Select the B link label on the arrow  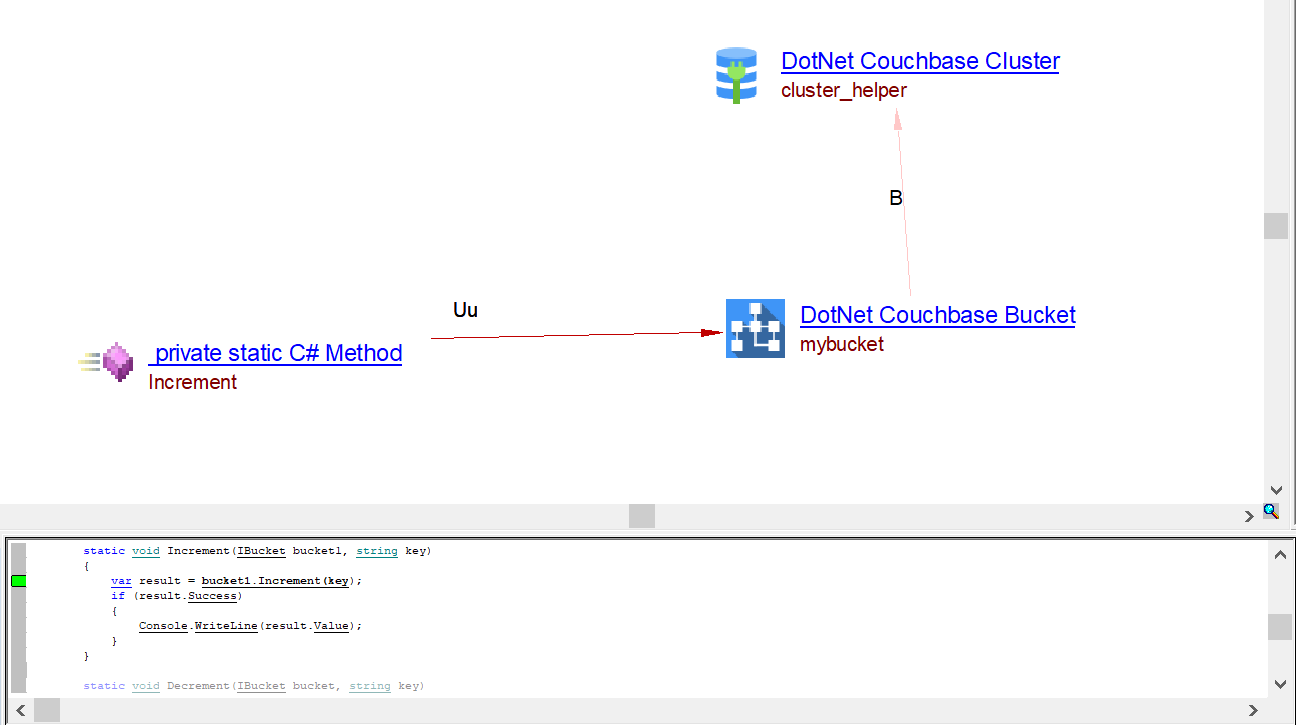[x=896, y=198]
